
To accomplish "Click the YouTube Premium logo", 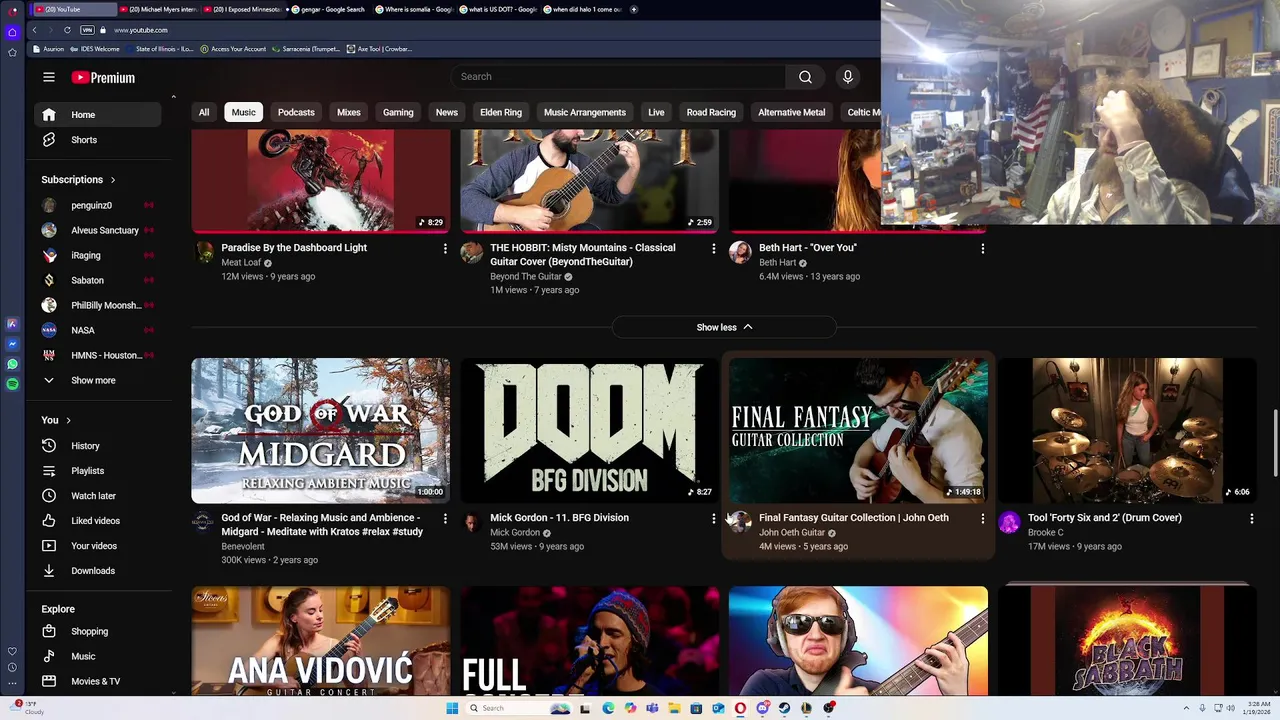I will [x=103, y=77].
